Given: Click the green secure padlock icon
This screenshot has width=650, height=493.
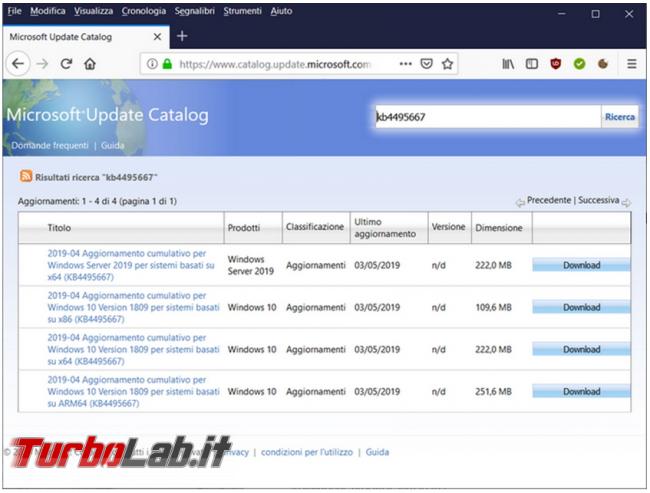Looking at the screenshot, I should pyautogui.click(x=167, y=64).
